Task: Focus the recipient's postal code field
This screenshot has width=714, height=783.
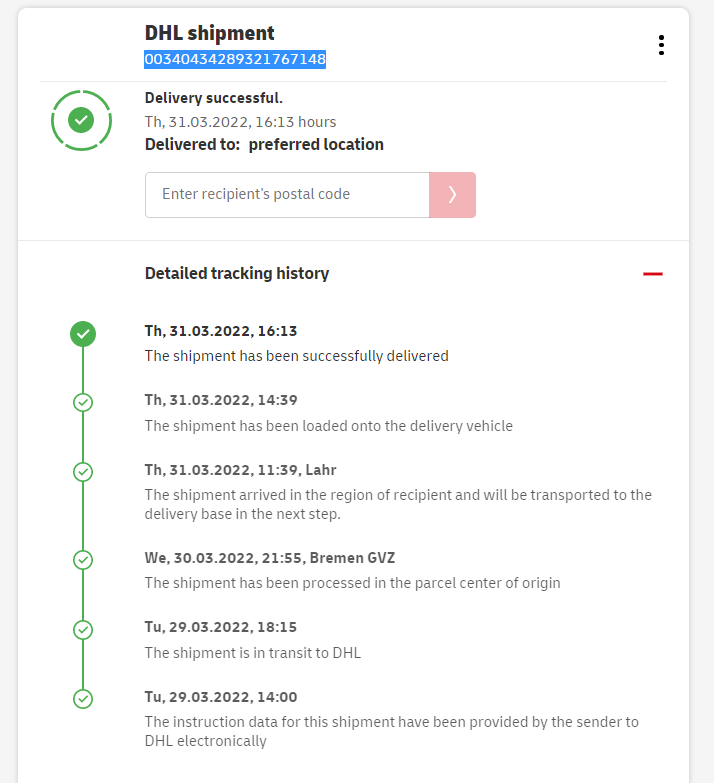Action: tap(287, 194)
